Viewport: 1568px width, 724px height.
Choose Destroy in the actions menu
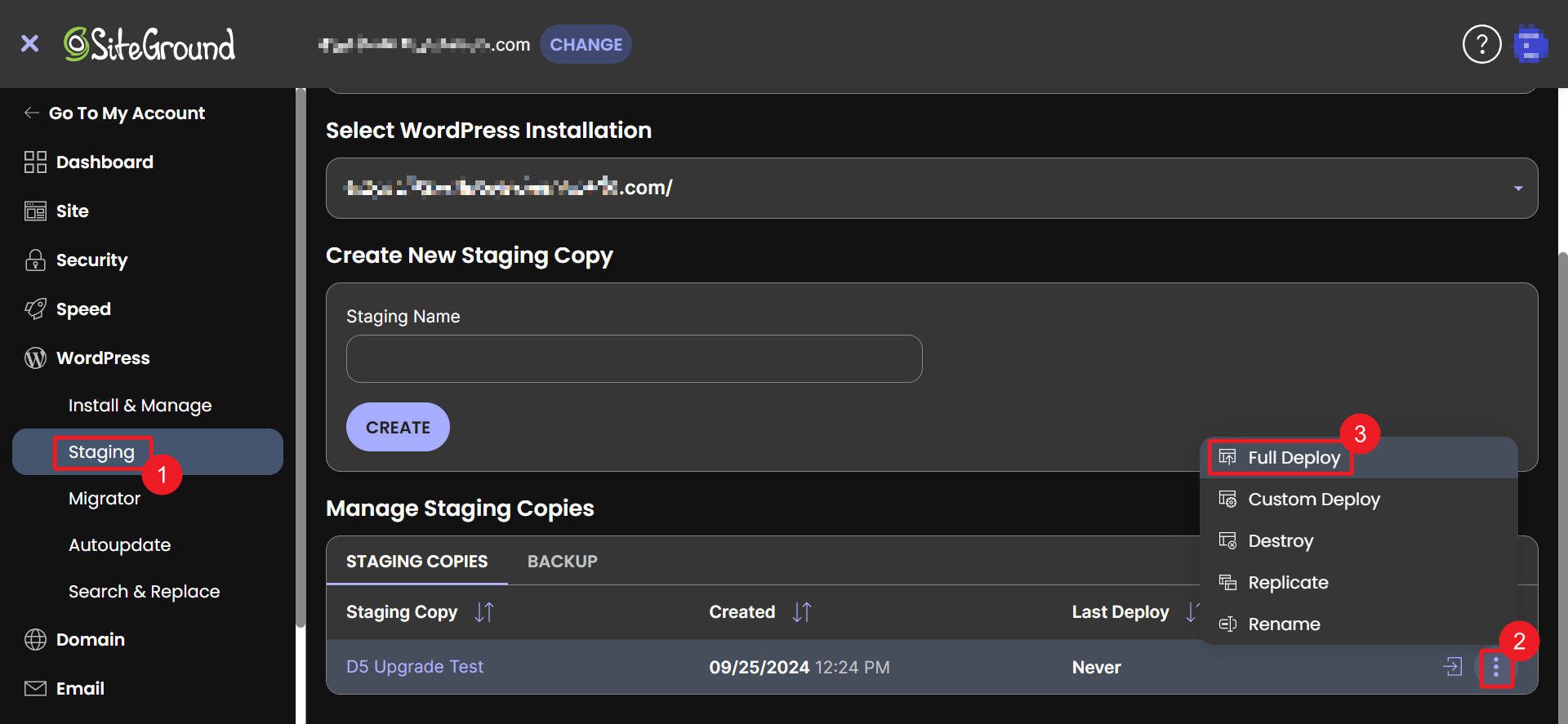[x=1280, y=541]
